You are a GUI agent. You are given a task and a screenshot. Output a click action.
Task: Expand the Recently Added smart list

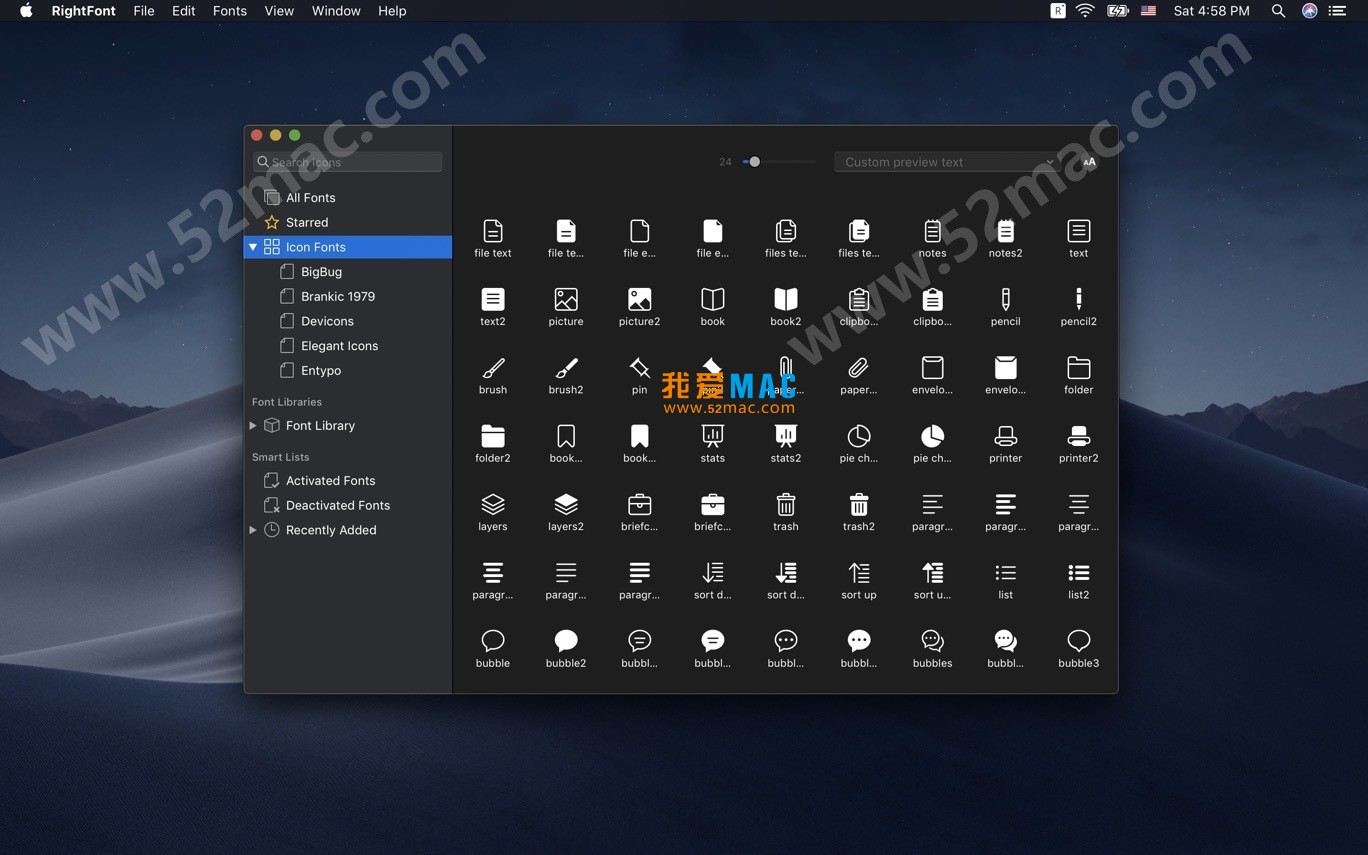tap(253, 530)
